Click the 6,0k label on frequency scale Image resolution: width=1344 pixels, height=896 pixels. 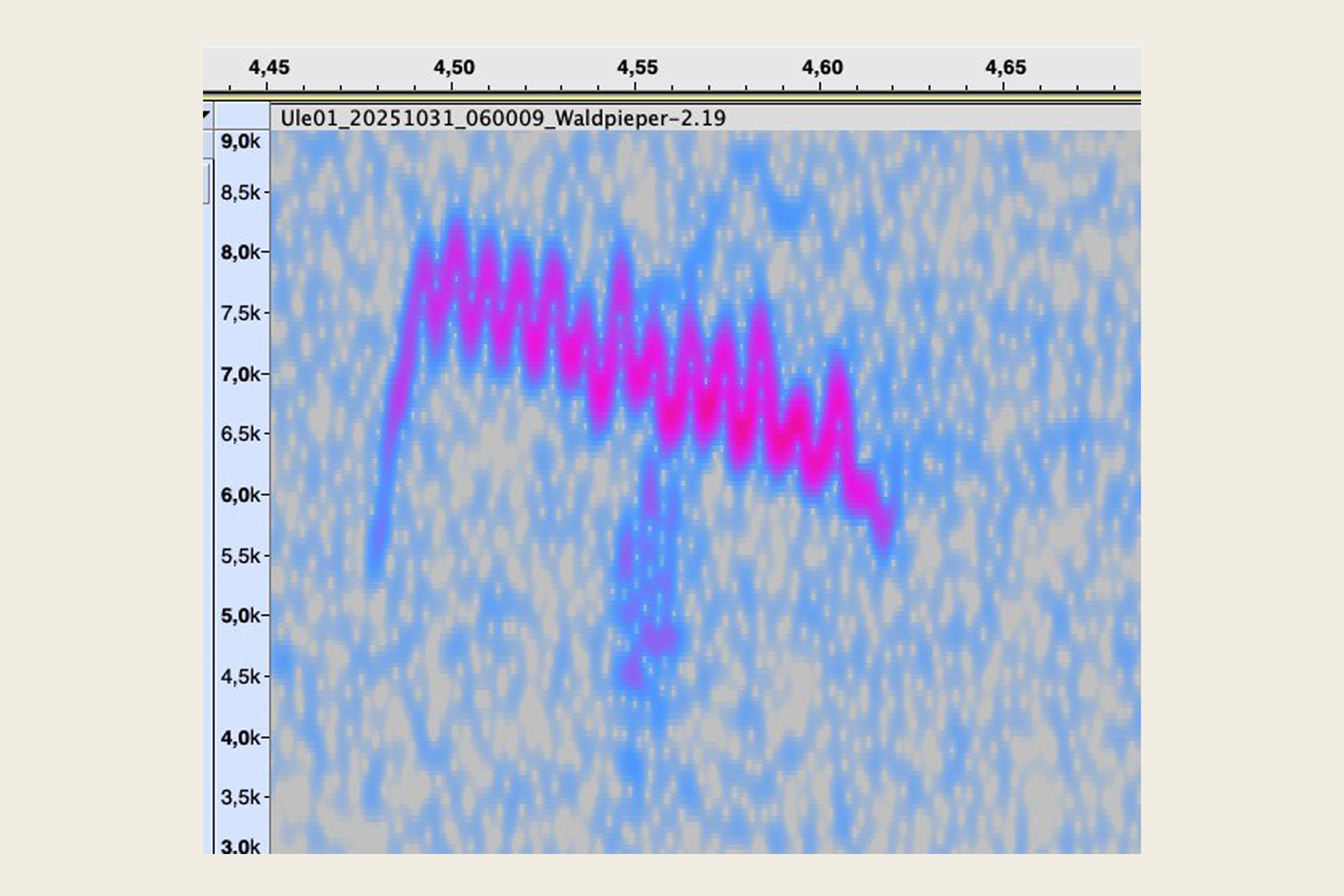[x=240, y=495]
